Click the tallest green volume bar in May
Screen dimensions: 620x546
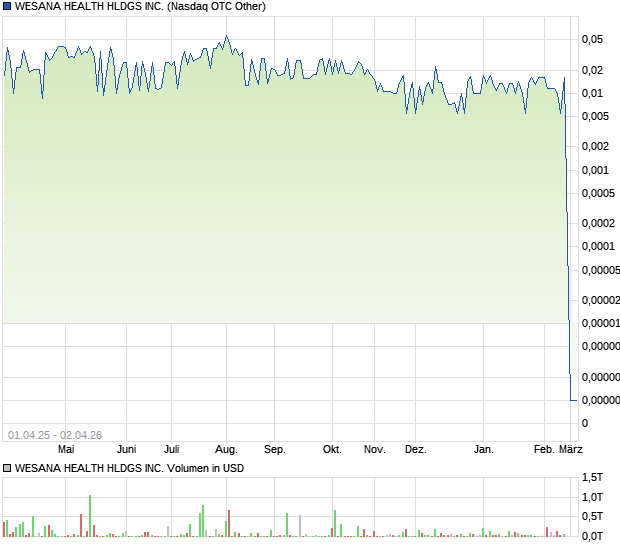(90, 516)
